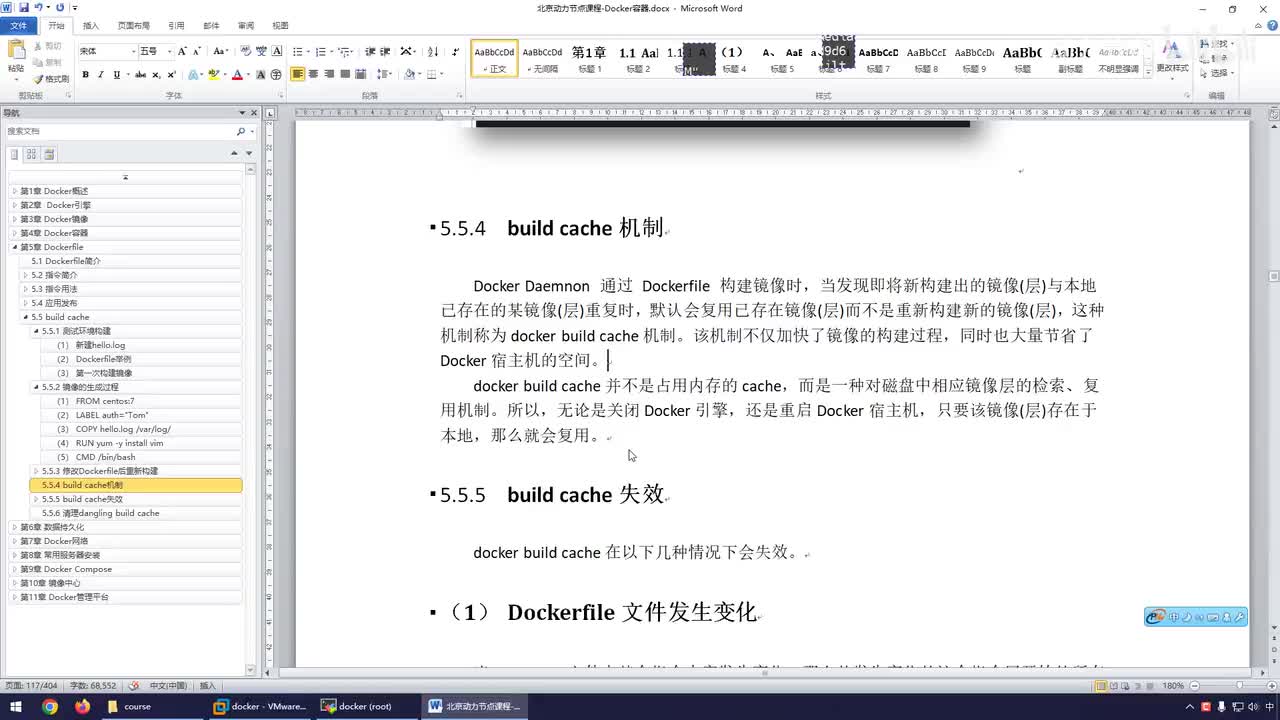Open the font name dropdown (宋体)
Screen dimensions: 1280x720
click(132, 51)
